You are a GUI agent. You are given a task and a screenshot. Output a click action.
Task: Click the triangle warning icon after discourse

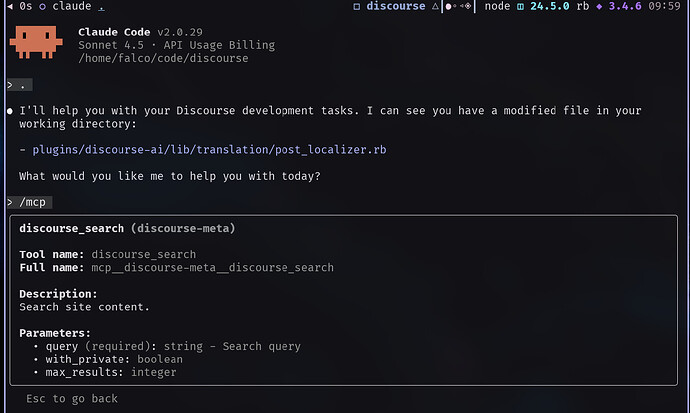click(435, 6)
